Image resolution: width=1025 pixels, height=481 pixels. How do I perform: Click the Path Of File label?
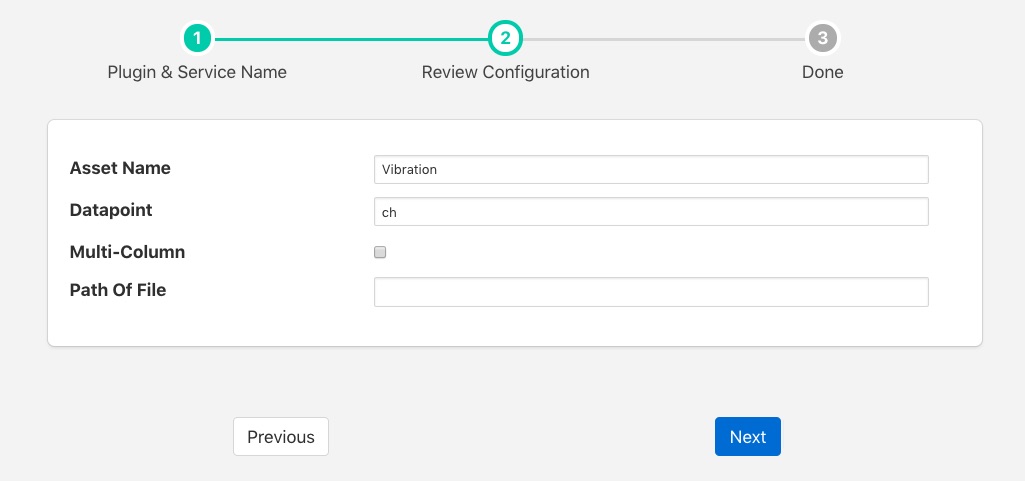point(118,290)
